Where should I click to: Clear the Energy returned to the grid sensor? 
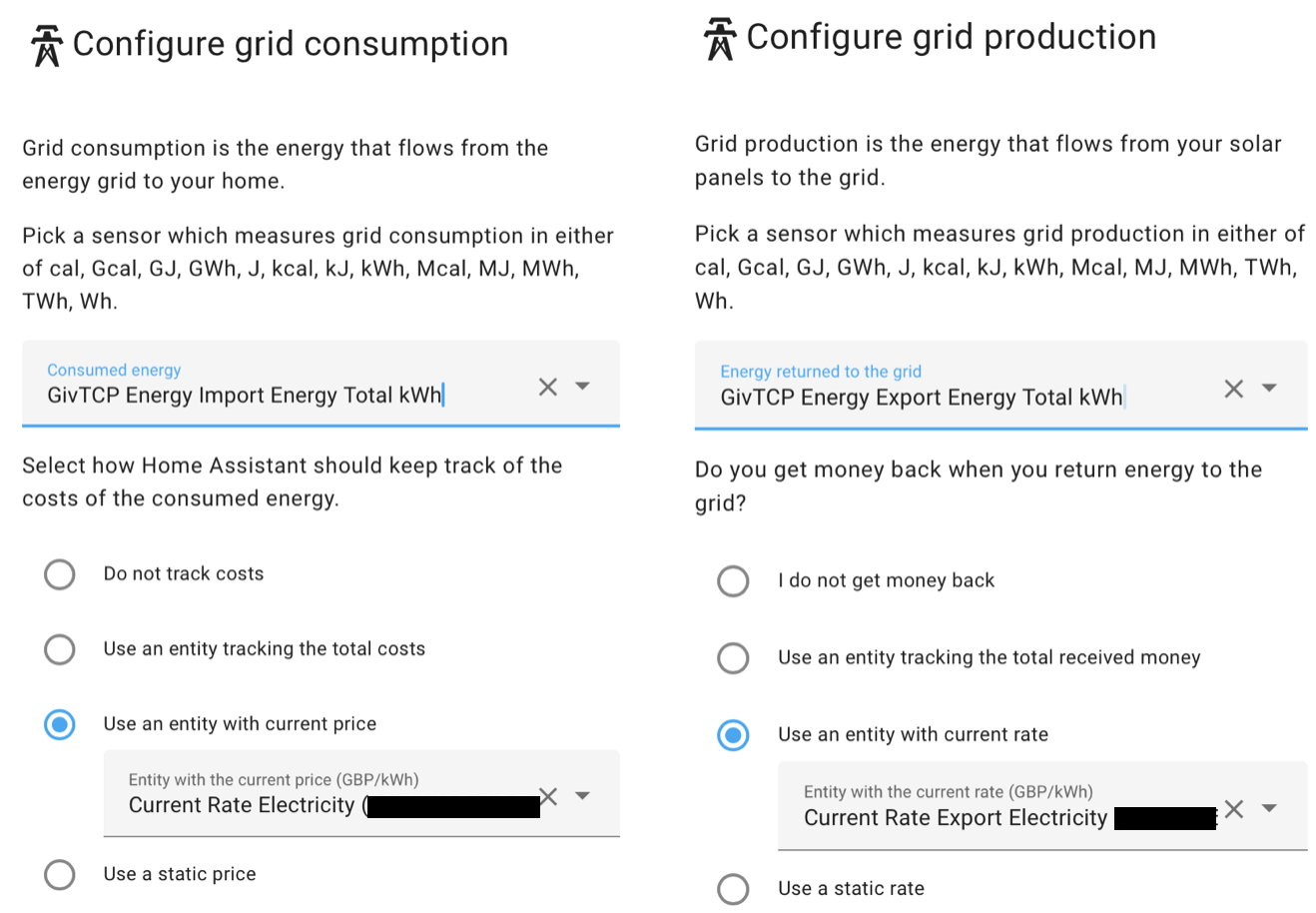[1234, 389]
